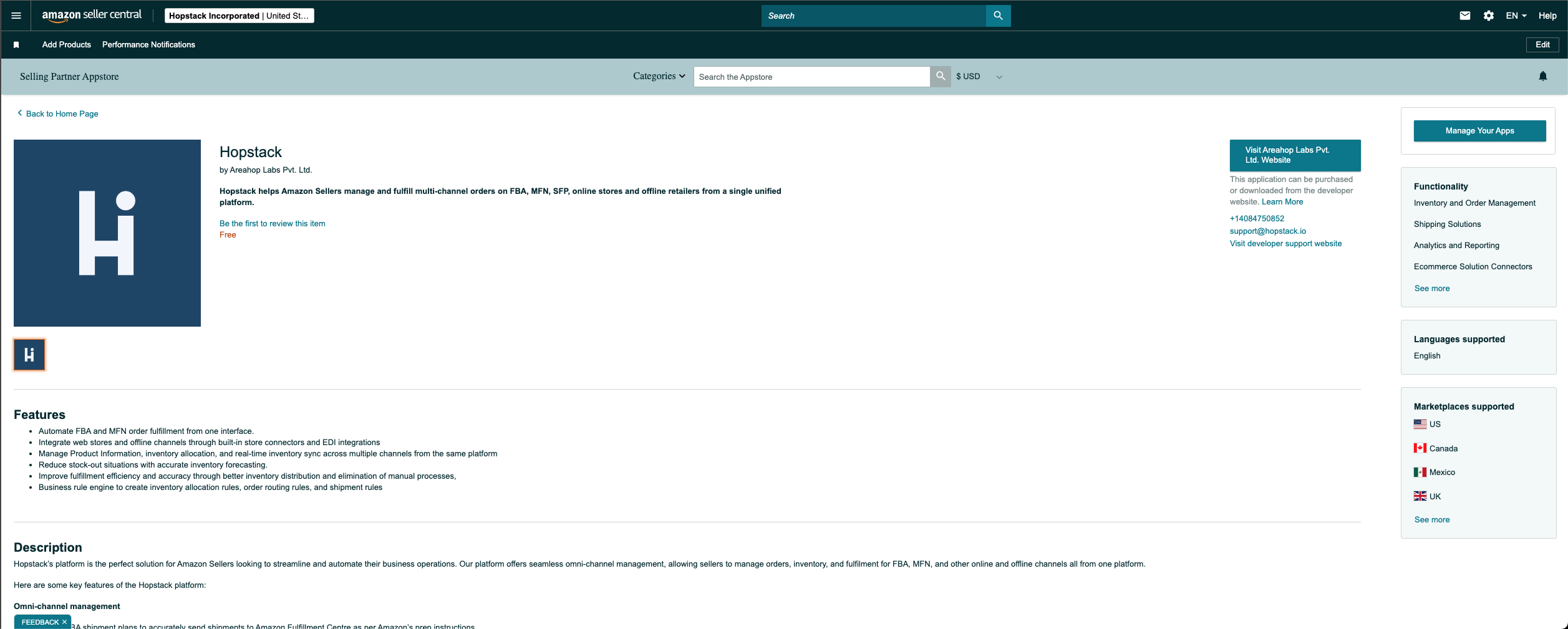Image resolution: width=1568 pixels, height=629 pixels.
Task: Open Add Products menu item
Action: click(67, 45)
